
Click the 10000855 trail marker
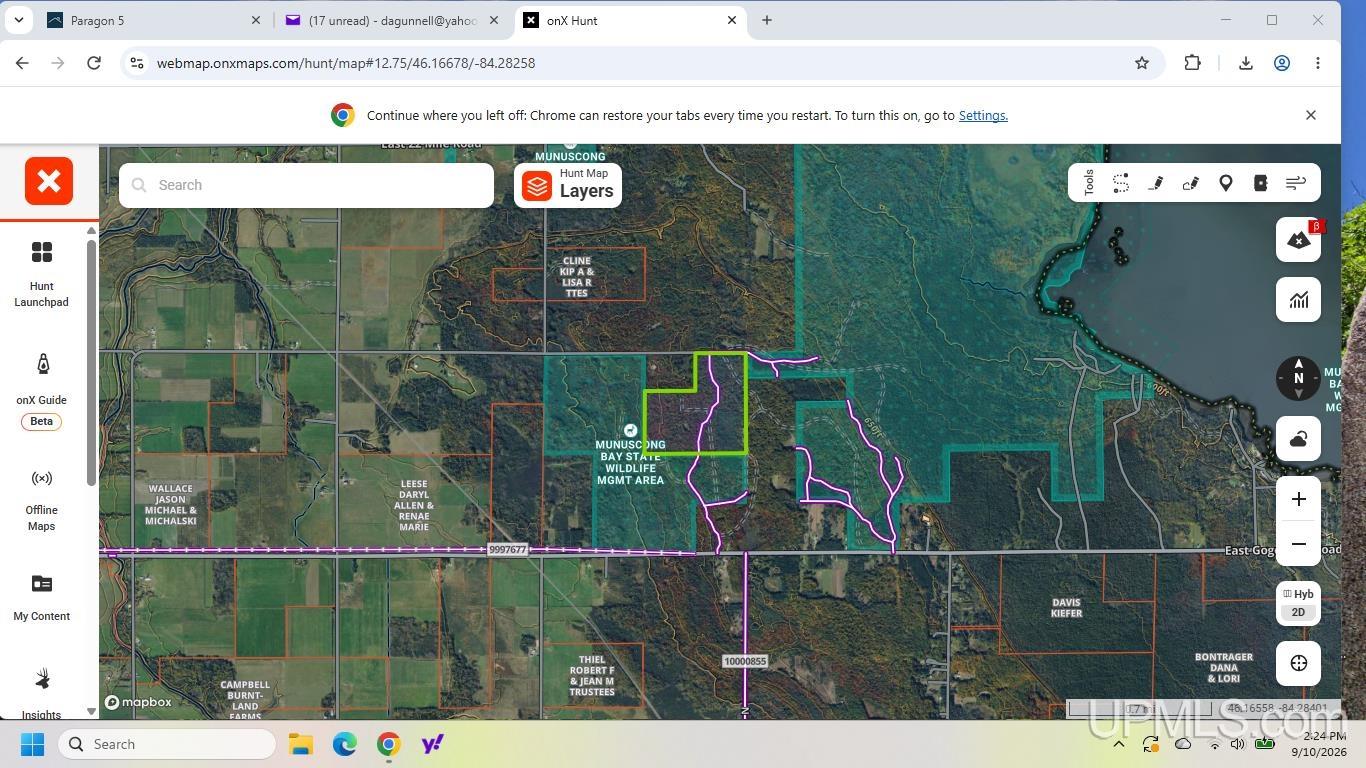(745, 661)
